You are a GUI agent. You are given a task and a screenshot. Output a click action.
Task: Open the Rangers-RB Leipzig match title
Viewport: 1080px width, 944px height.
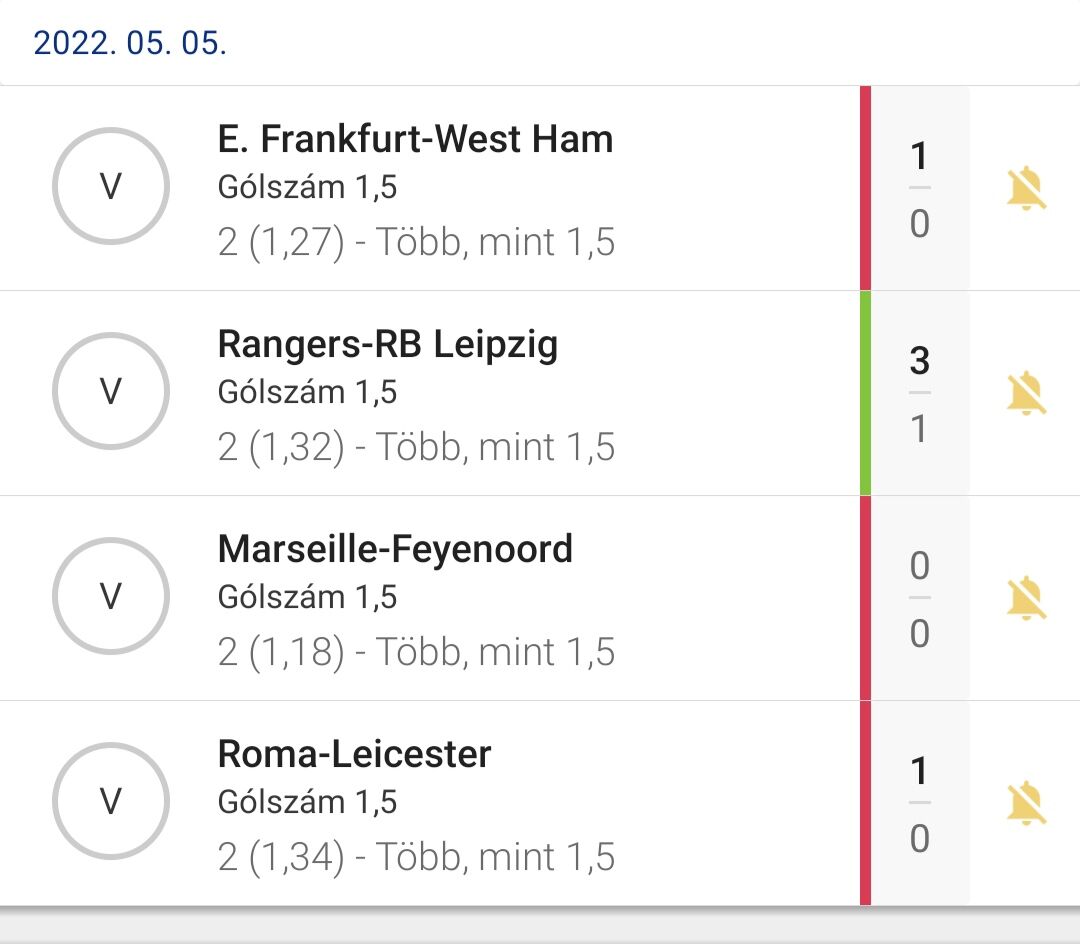pyautogui.click(x=388, y=344)
